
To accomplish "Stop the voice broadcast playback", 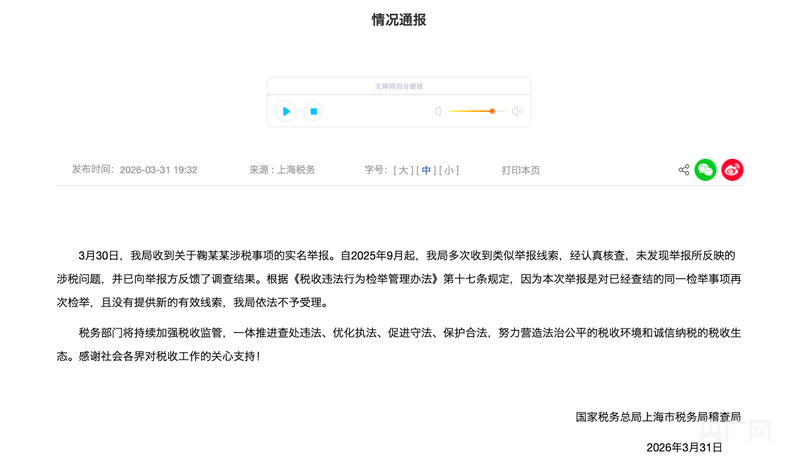I will coord(313,111).
